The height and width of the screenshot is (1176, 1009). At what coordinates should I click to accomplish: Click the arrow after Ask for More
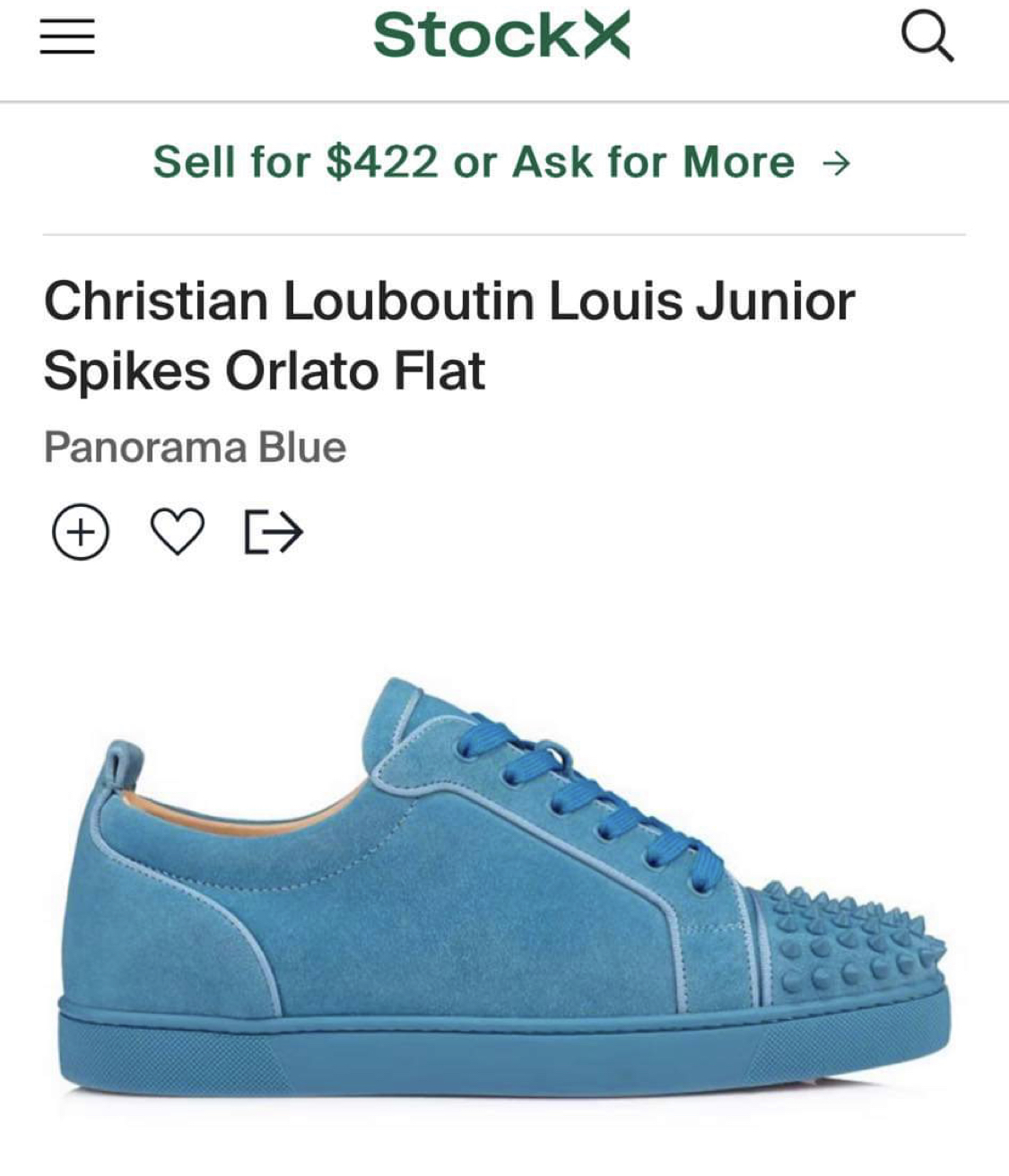836,163
